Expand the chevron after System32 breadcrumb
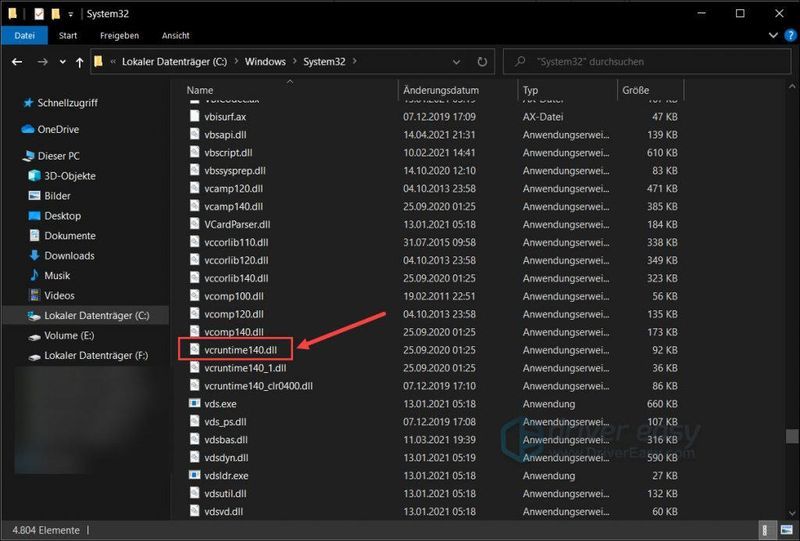 (355, 62)
